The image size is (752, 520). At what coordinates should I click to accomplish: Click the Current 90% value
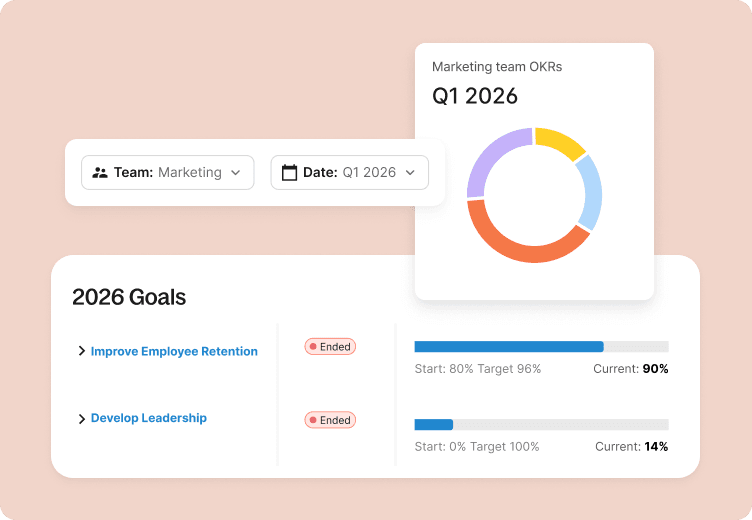(x=656, y=369)
